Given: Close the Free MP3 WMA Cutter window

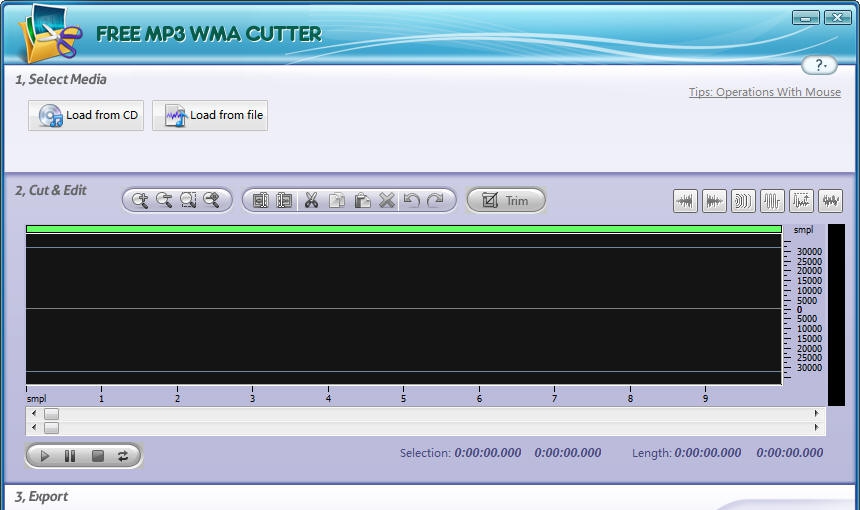Looking at the screenshot, I should 838,18.
